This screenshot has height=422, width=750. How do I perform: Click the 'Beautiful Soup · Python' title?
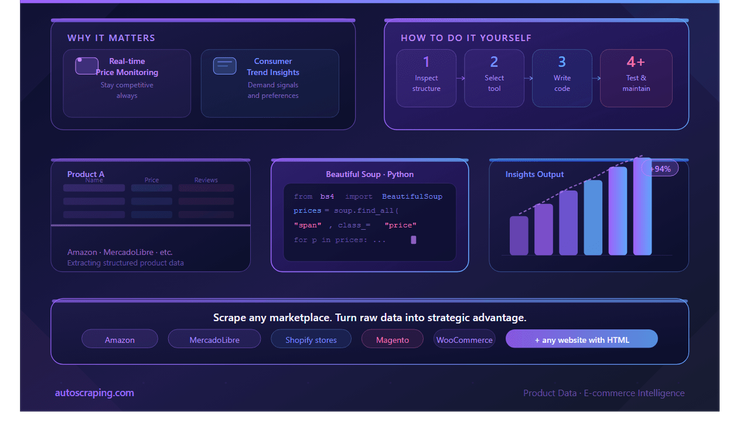[x=370, y=174]
